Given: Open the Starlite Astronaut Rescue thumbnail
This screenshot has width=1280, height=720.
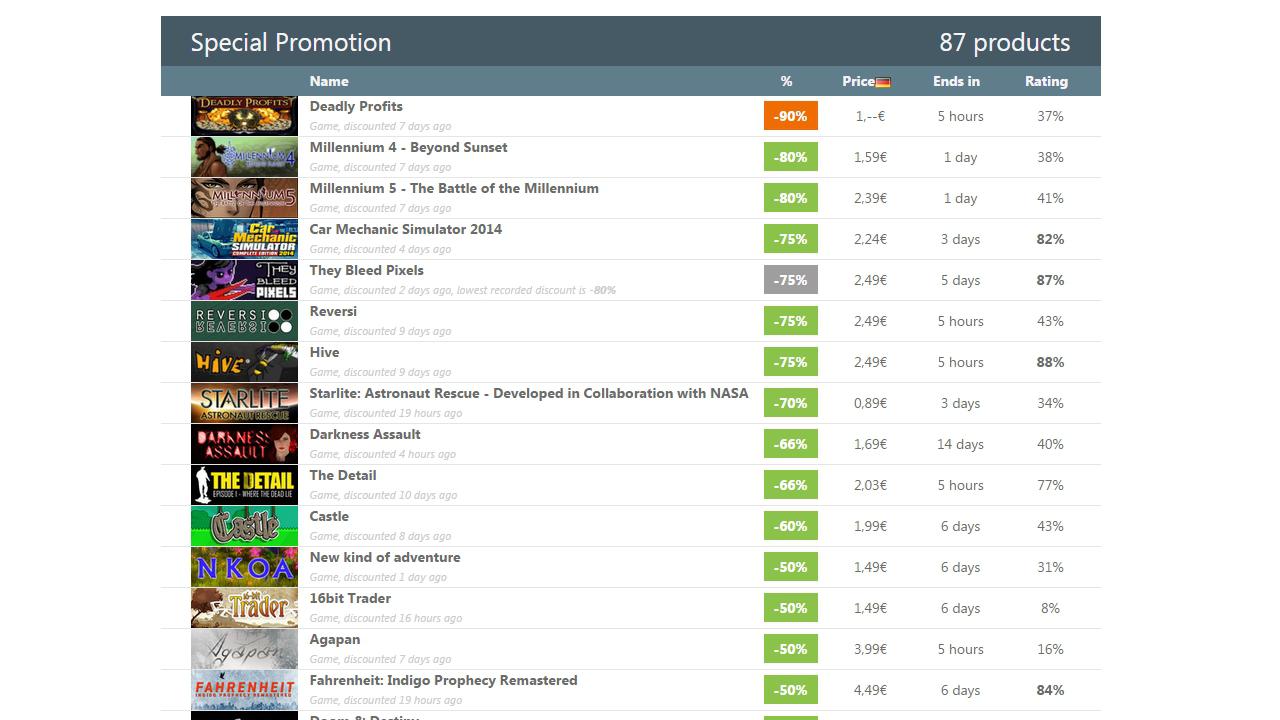Looking at the screenshot, I should pyautogui.click(x=244, y=403).
